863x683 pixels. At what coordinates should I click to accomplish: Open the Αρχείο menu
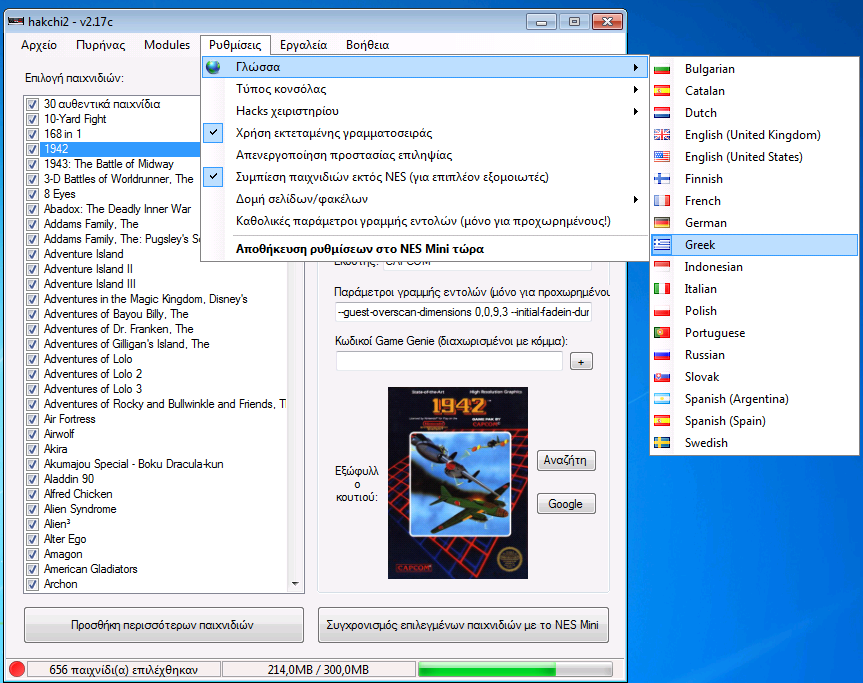click(x=39, y=45)
